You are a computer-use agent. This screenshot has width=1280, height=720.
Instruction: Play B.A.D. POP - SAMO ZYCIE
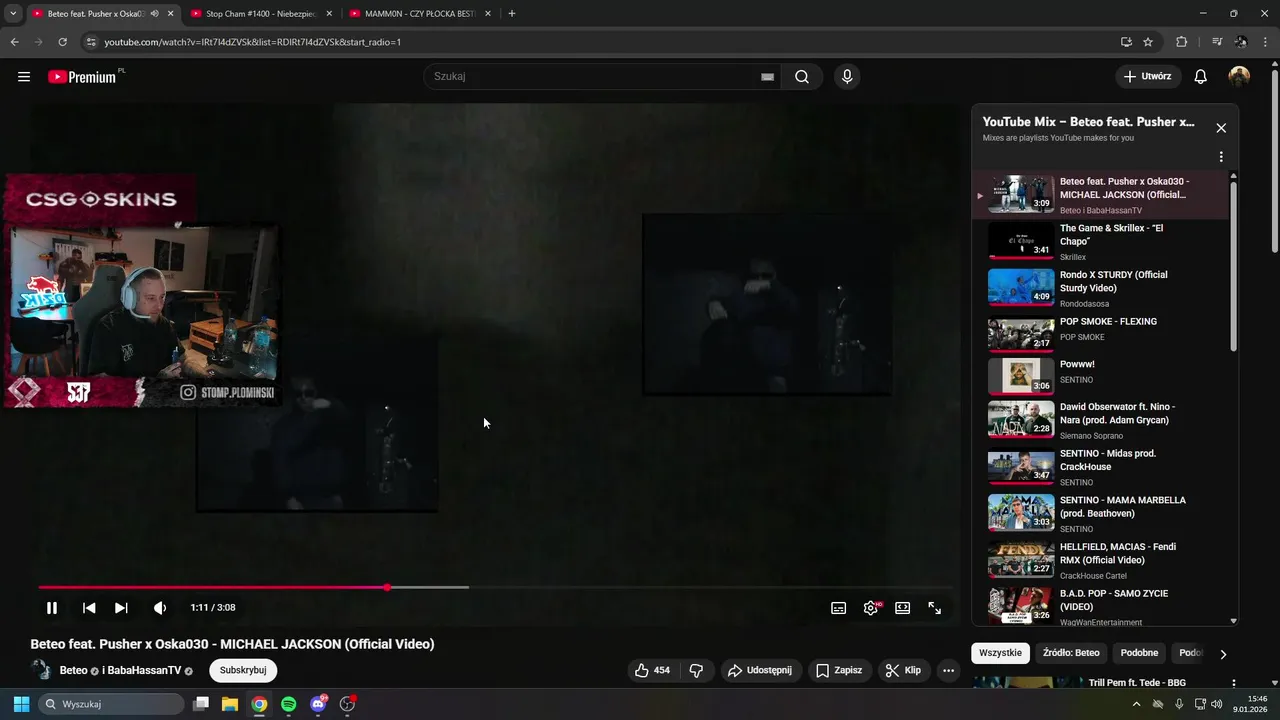pos(1100,605)
